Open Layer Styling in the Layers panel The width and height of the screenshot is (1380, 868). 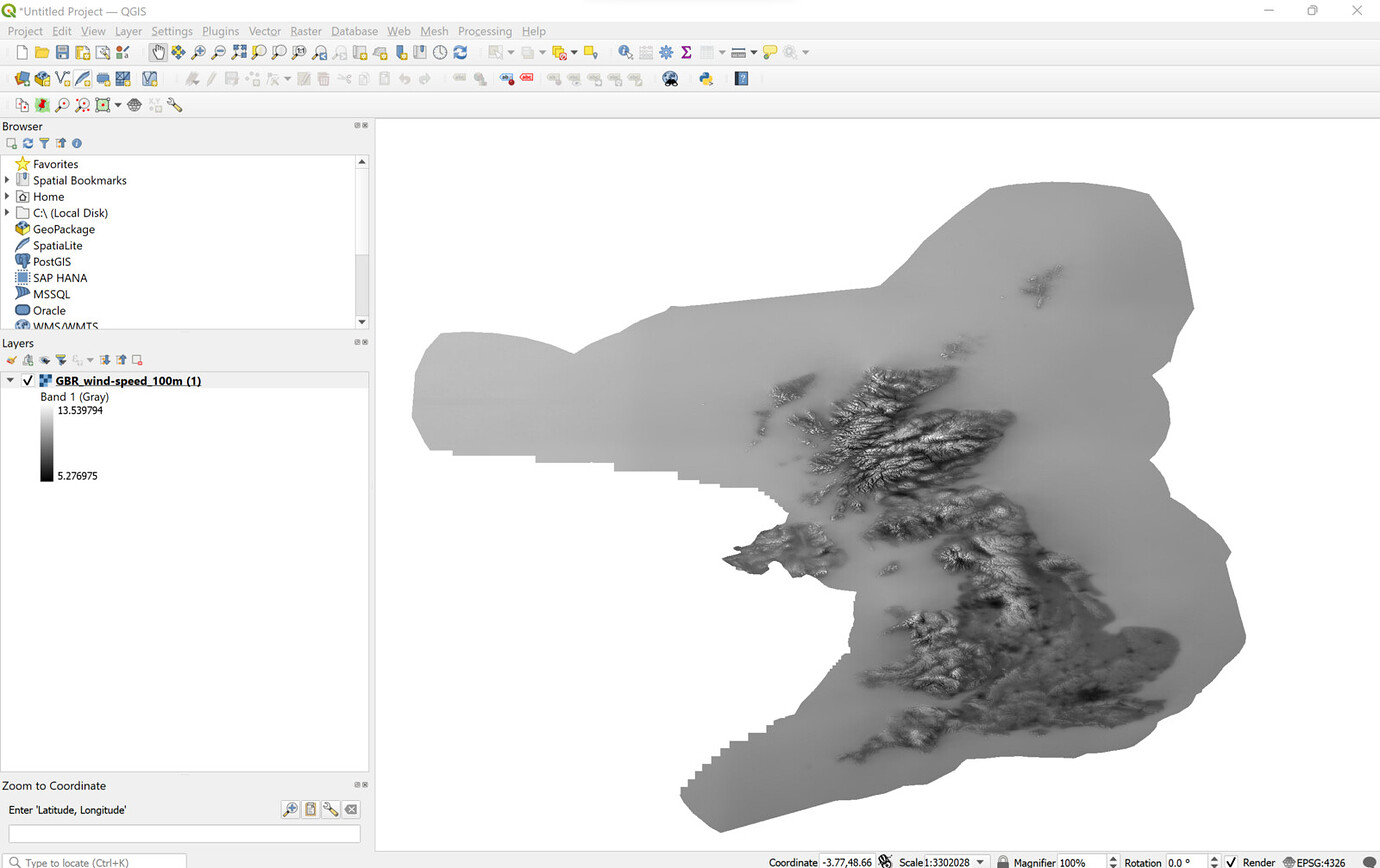pyautogui.click(x=11, y=360)
